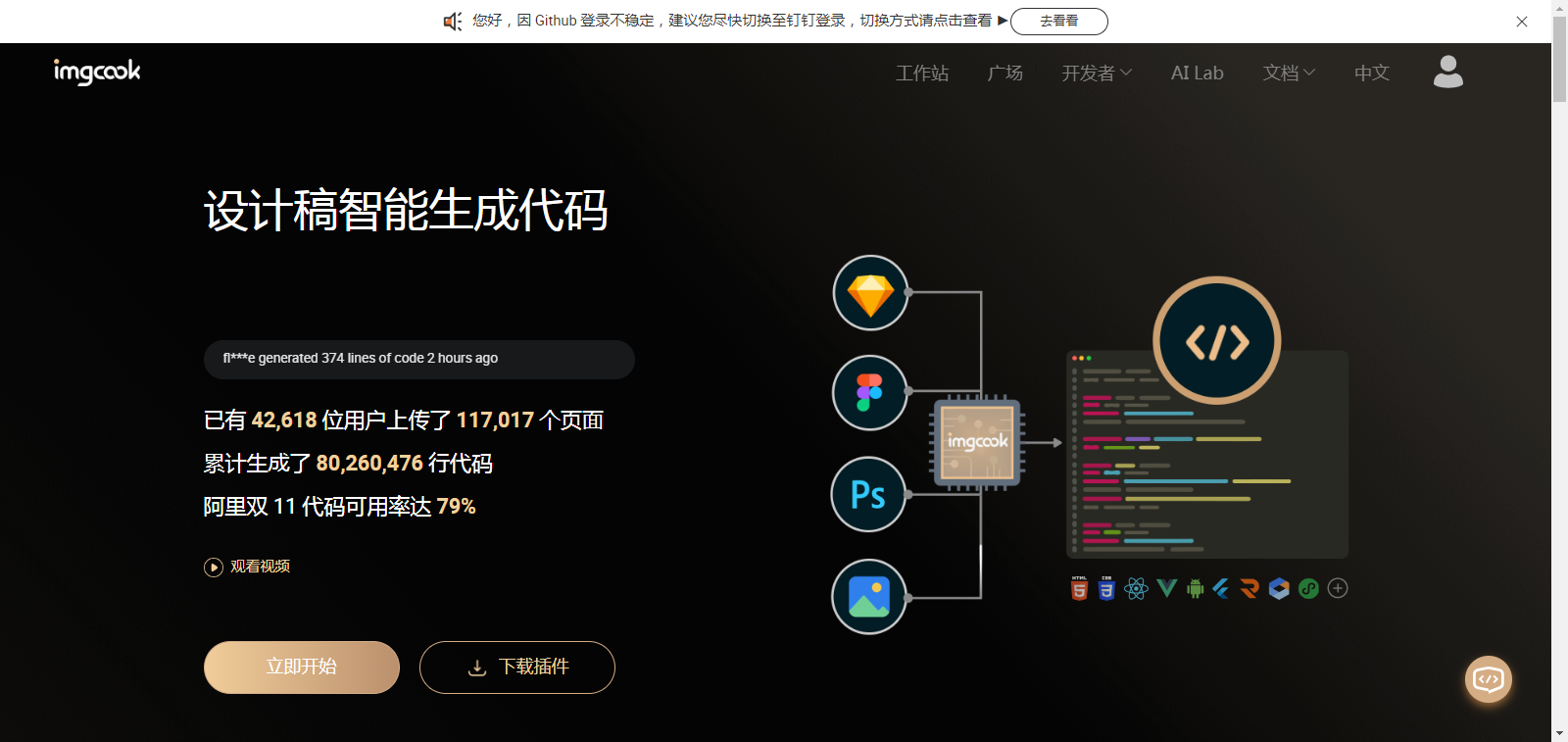This screenshot has height=742, width=1568.
Task: Expand the 开发者 dropdown menu
Action: pyautogui.click(x=1097, y=74)
